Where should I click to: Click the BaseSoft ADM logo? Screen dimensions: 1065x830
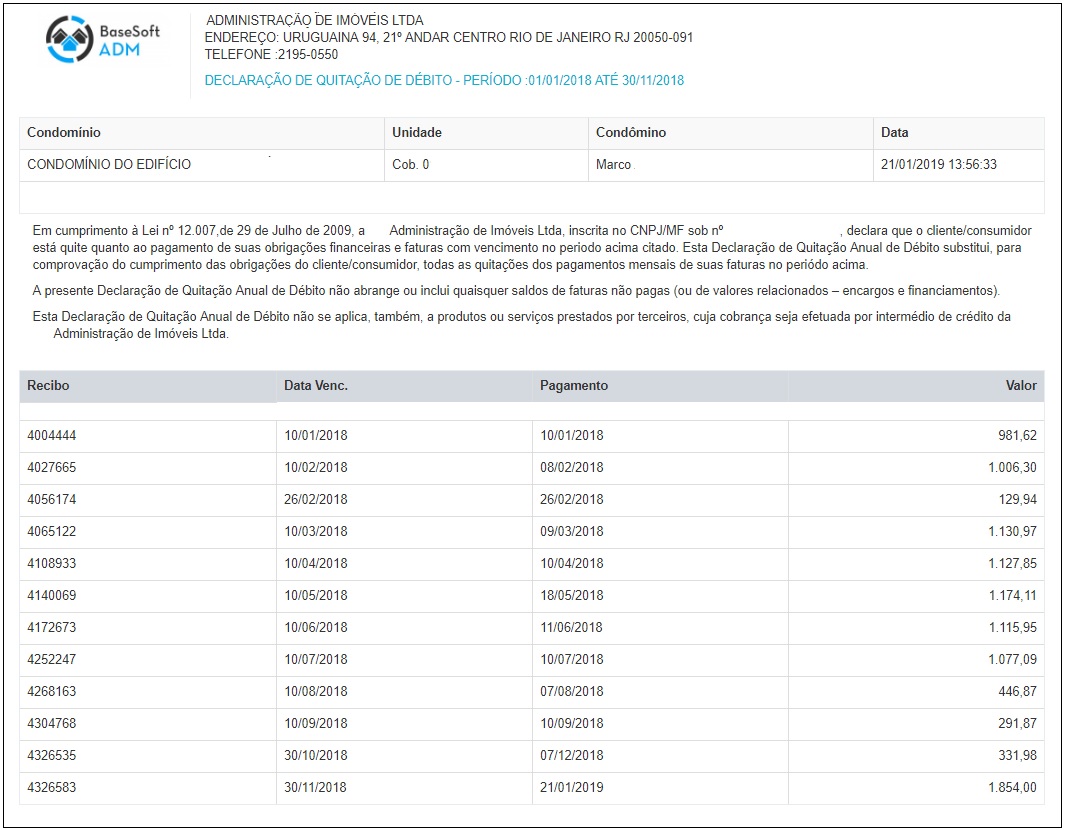[x=103, y=40]
